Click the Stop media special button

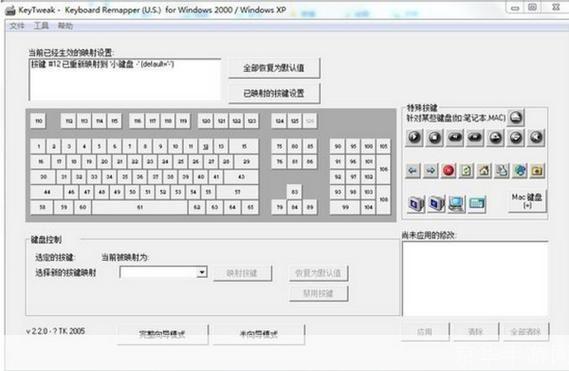click(x=435, y=138)
